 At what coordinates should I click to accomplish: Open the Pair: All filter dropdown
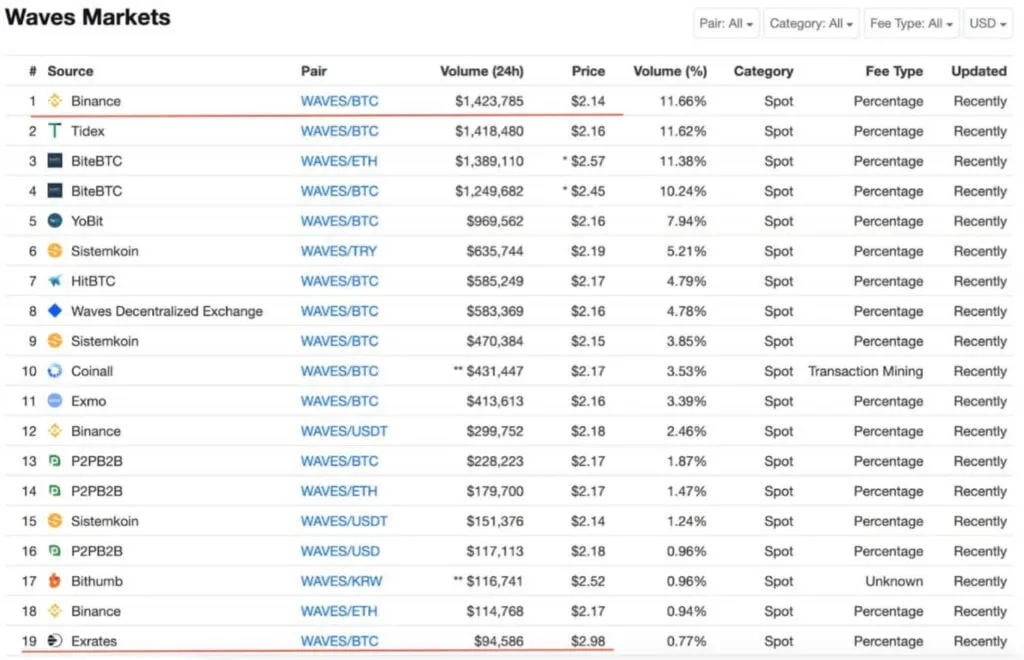pos(726,24)
